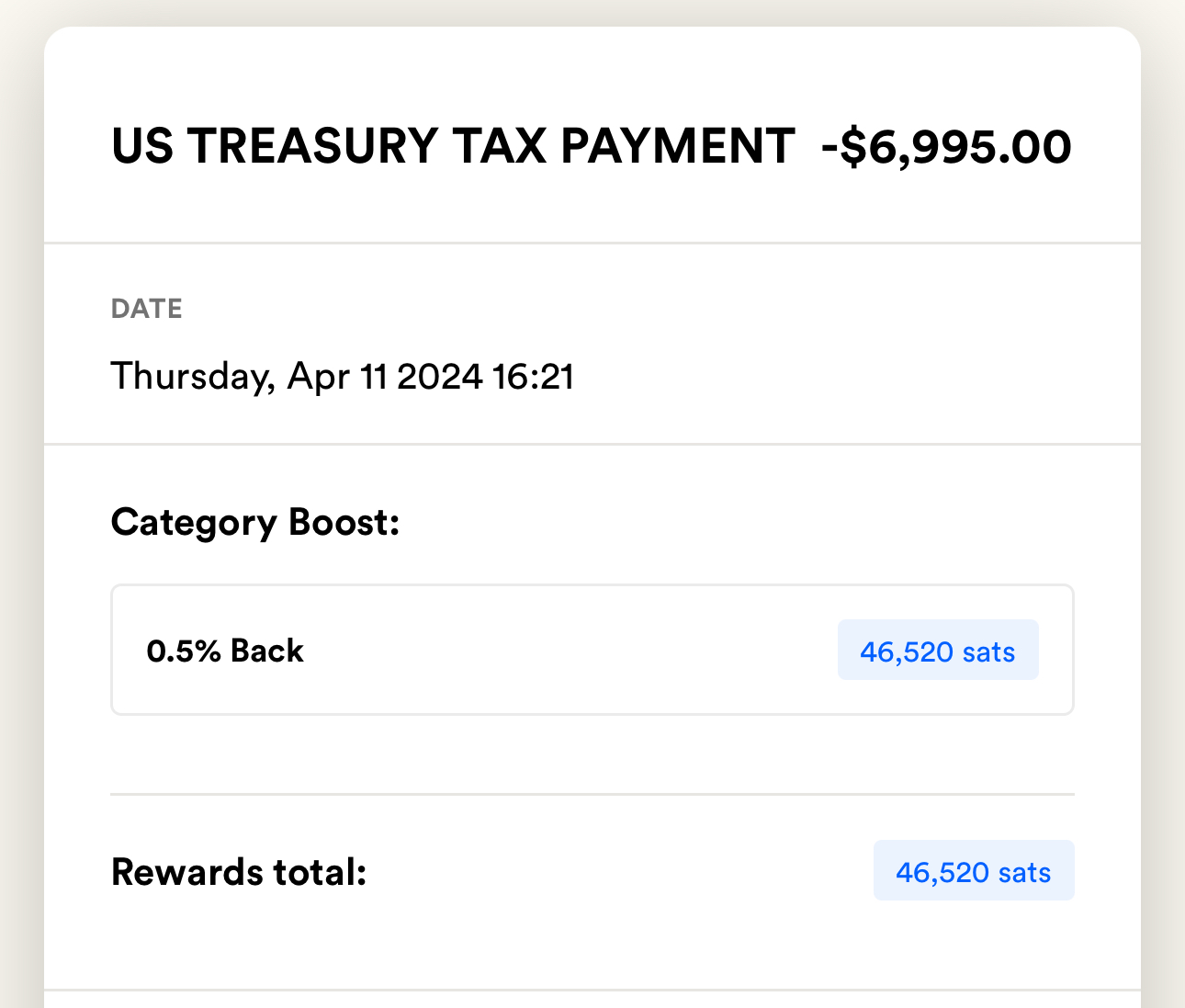Click the Category Boost heading
This screenshot has height=1008, width=1185.
pos(255,522)
